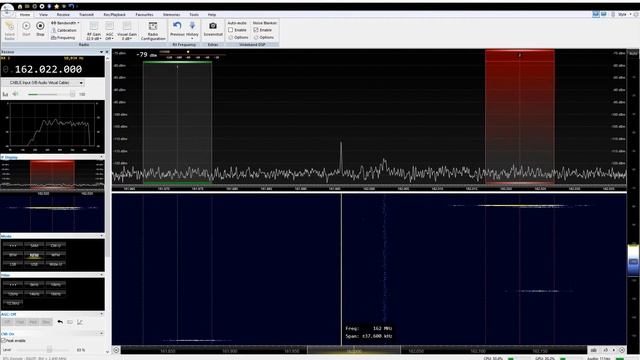Toggle the Noise Blanker Enable checkbox
This screenshot has height=360, width=640.
tap(256, 30)
